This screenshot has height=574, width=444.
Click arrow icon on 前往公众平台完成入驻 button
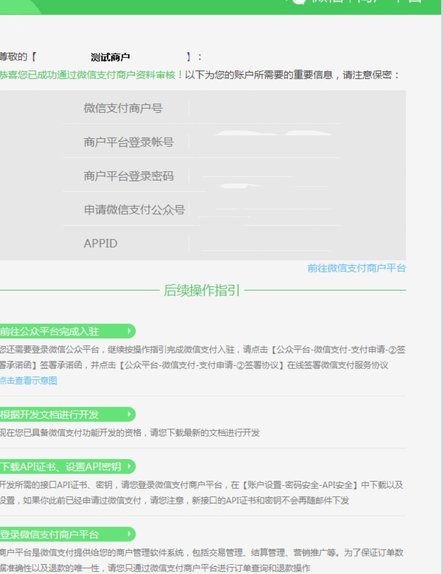(129, 331)
